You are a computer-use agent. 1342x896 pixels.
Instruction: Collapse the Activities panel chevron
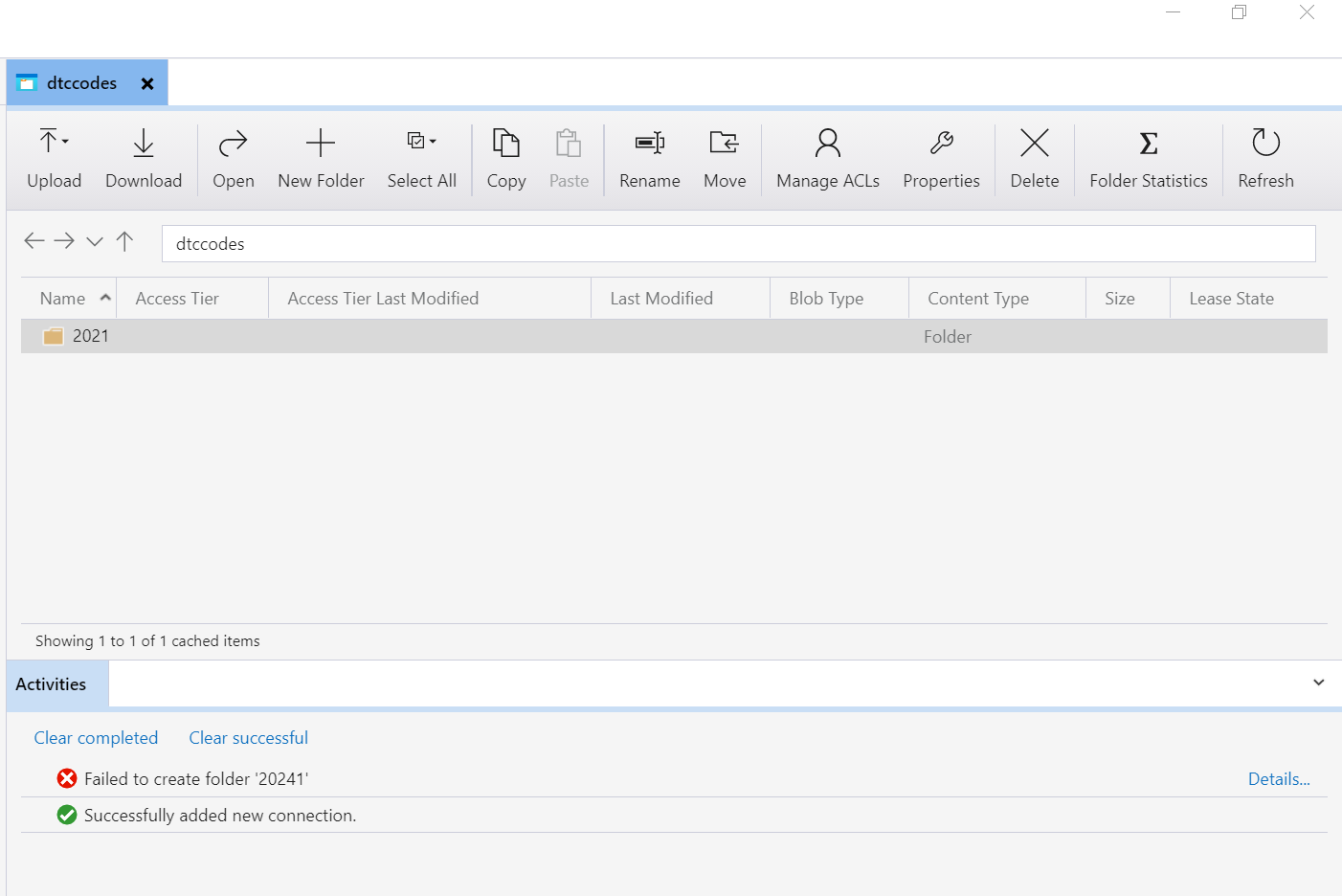click(1319, 683)
